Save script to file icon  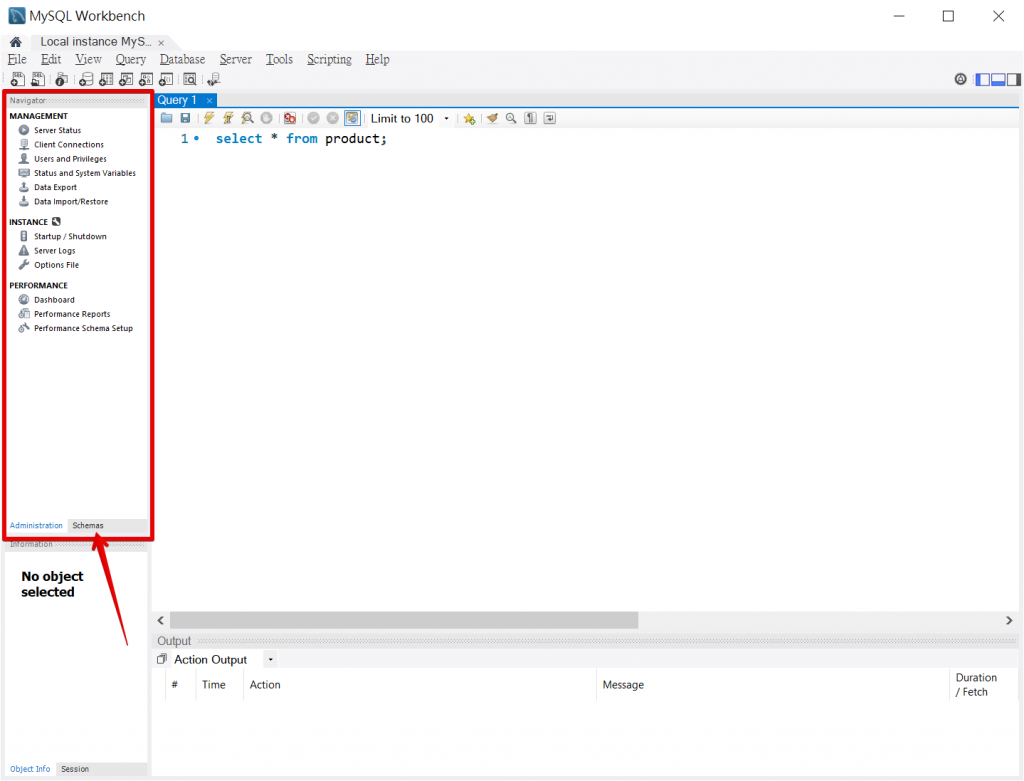[185, 118]
